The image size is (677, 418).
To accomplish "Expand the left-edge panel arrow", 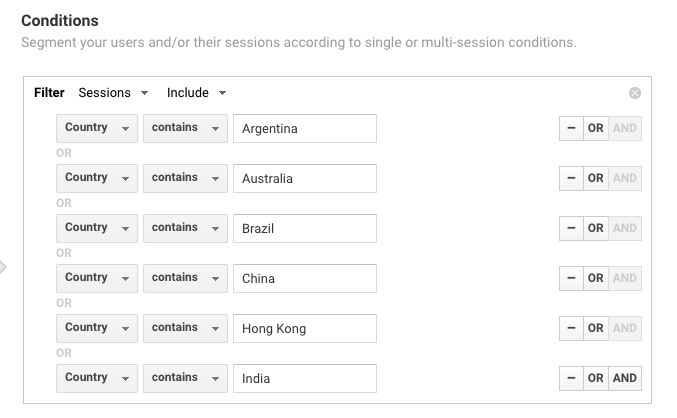I will [x=3, y=267].
